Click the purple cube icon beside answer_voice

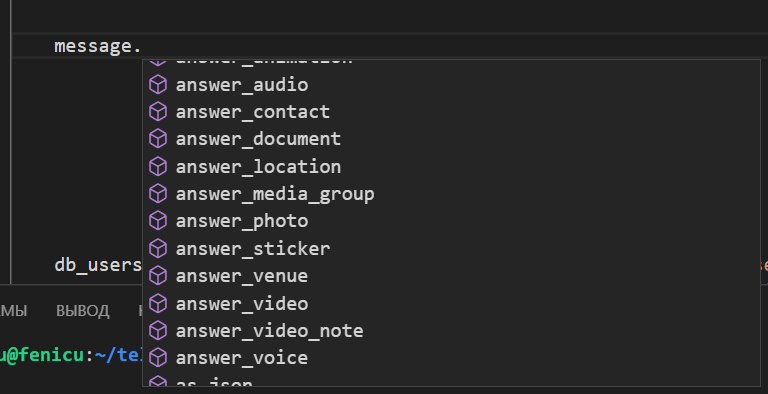158,358
